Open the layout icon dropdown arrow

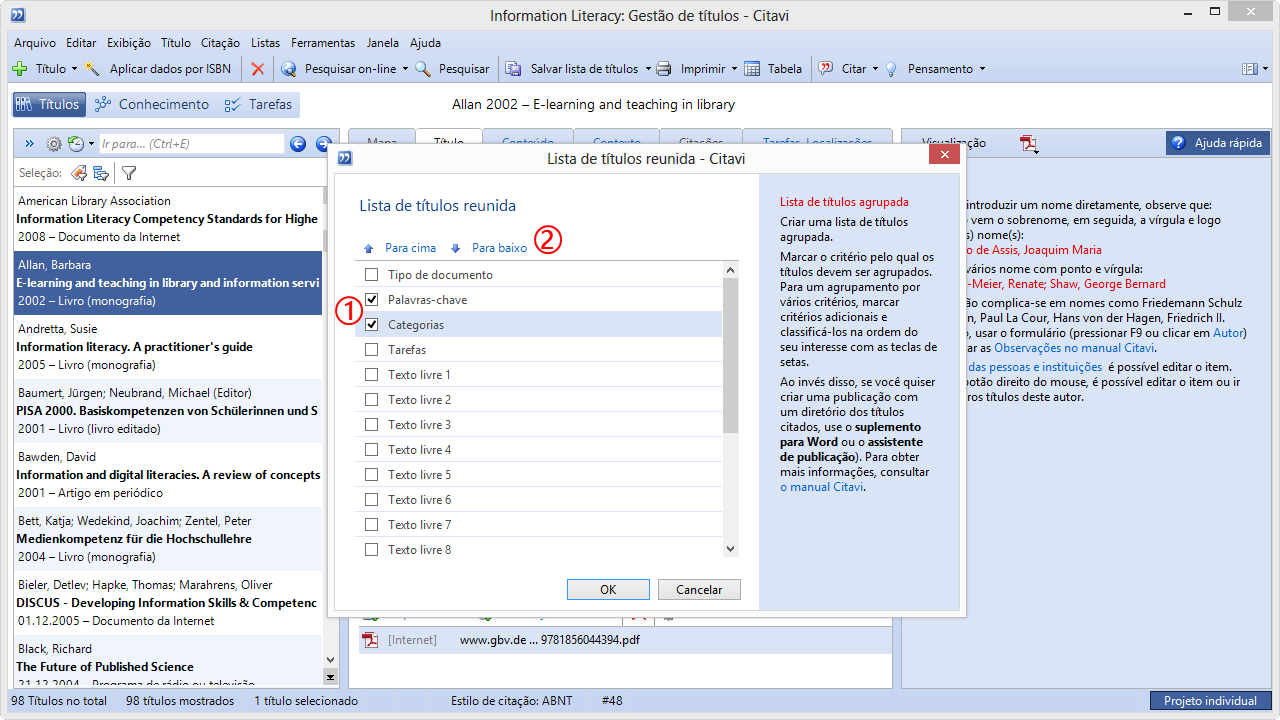pyautogui.click(x=1265, y=69)
